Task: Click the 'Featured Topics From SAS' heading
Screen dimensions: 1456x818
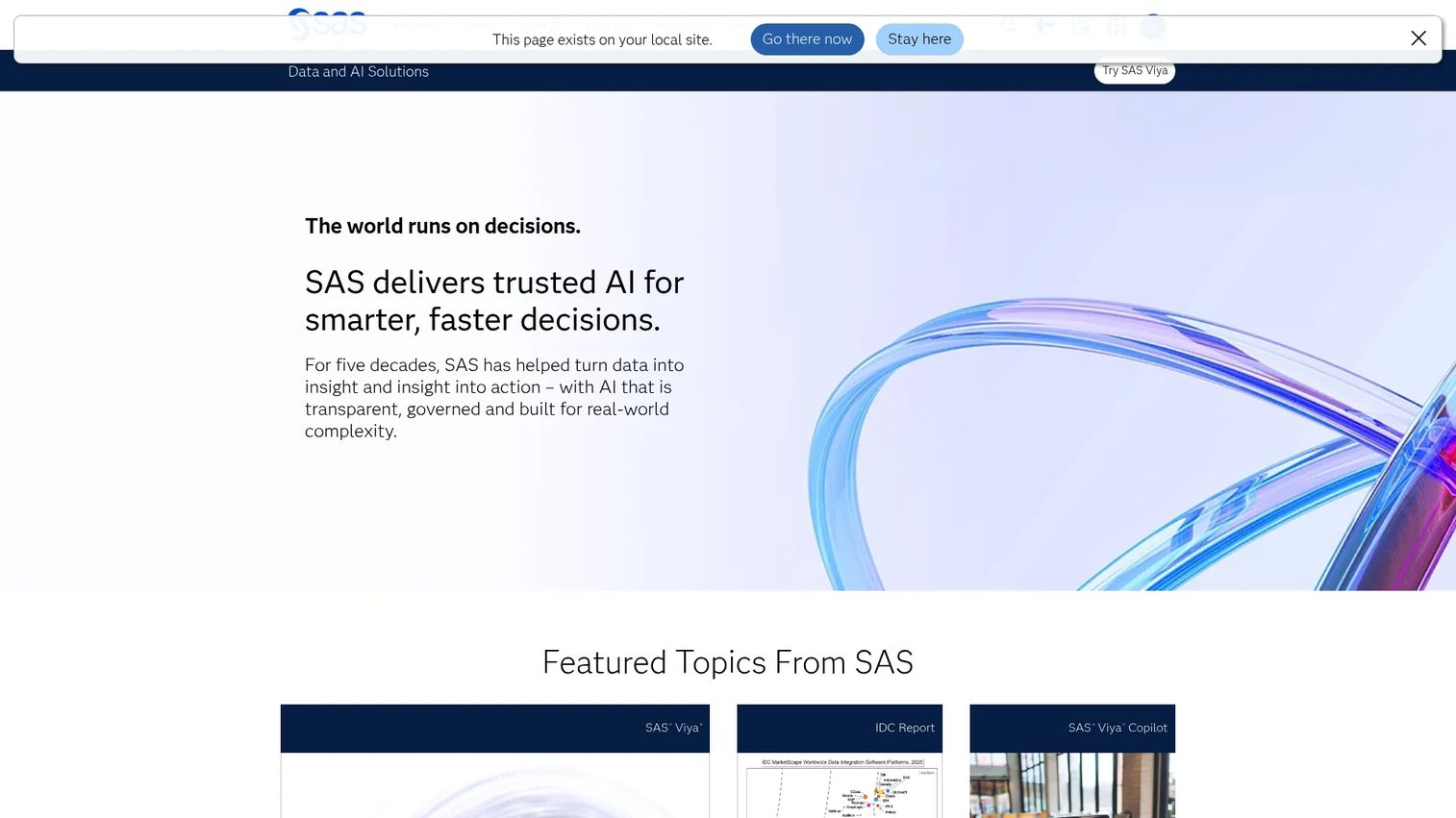Action: click(728, 662)
